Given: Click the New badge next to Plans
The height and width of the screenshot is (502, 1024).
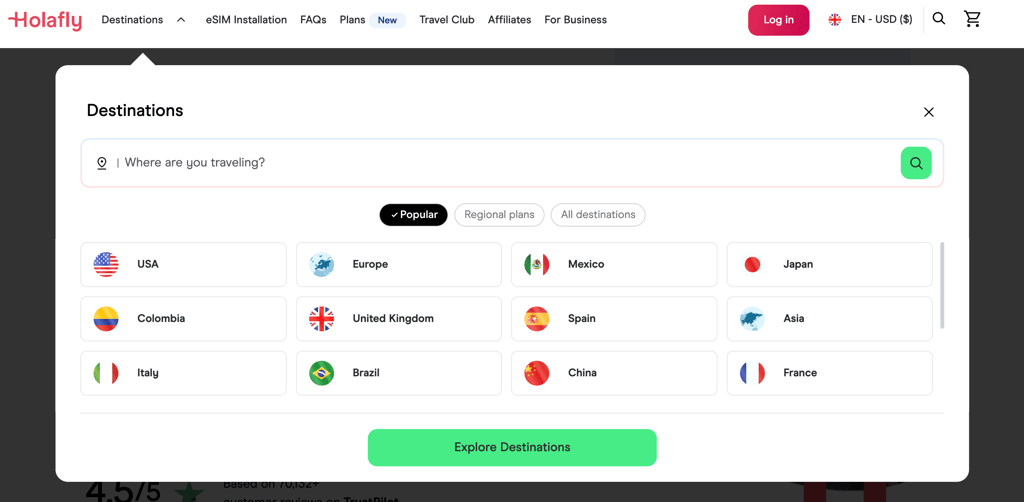Looking at the screenshot, I should click(387, 20).
